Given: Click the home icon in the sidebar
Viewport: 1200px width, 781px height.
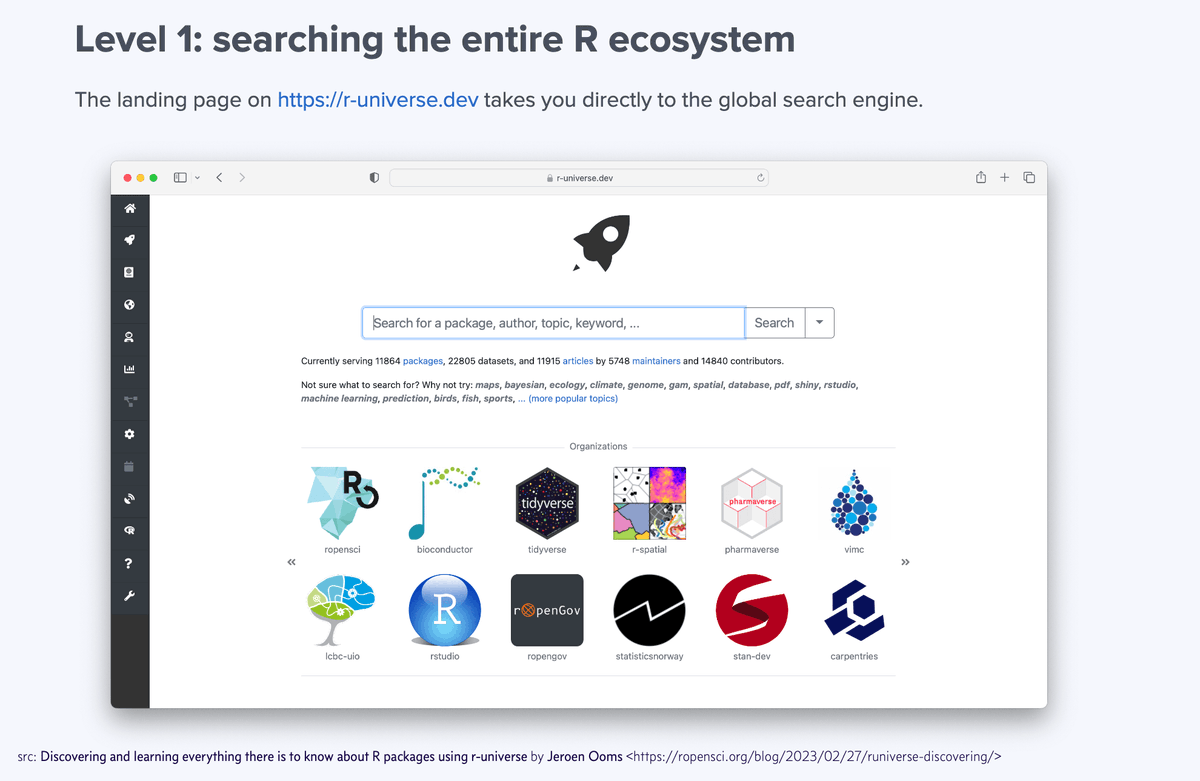Looking at the screenshot, I should click(129, 209).
